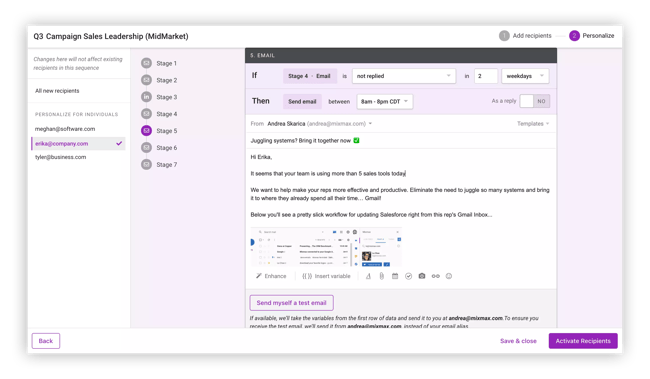Click the campaign title Q3 Campaign Sales Leadership

click(x=111, y=36)
